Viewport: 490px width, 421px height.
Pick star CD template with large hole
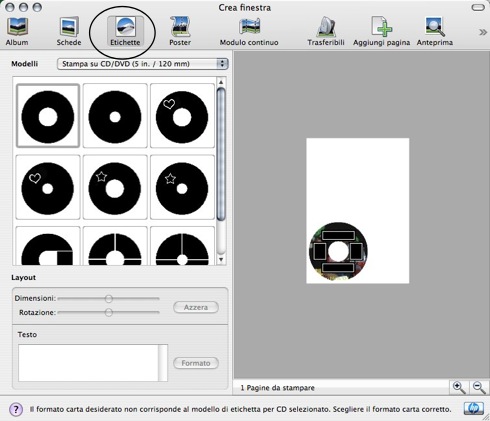[x=115, y=187]
